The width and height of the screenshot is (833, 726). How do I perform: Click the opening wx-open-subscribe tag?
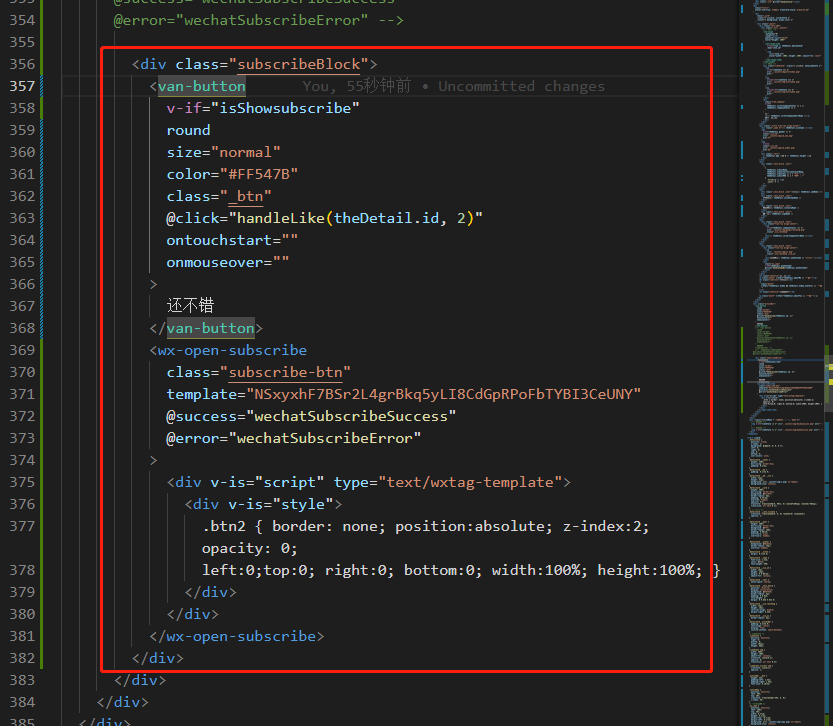[x=232, y=351]
